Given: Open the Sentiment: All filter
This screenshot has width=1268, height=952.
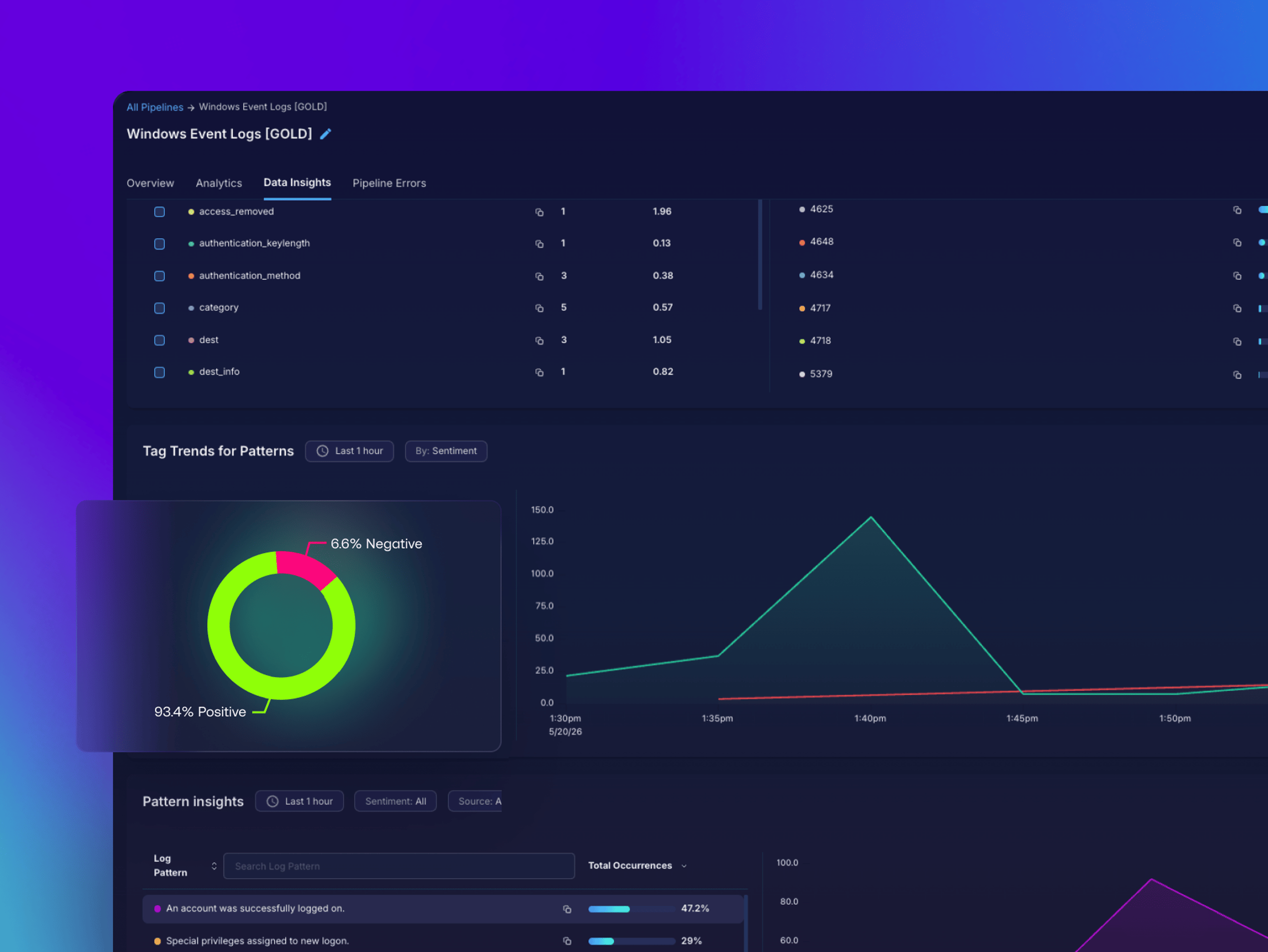Looking at the screenshot, I should pos(396,801).
